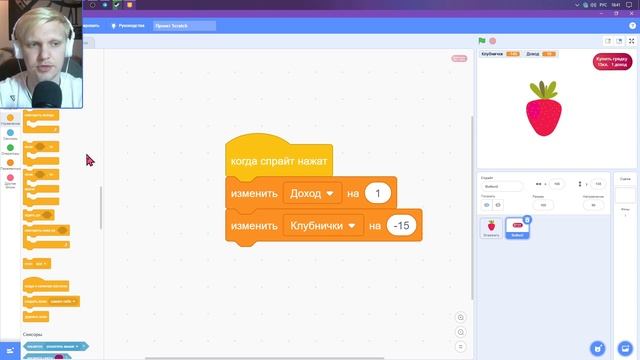This screenshot has height=360, width=640.
Task: Open the choose a sprite button
Action: [x=598, y=349]
